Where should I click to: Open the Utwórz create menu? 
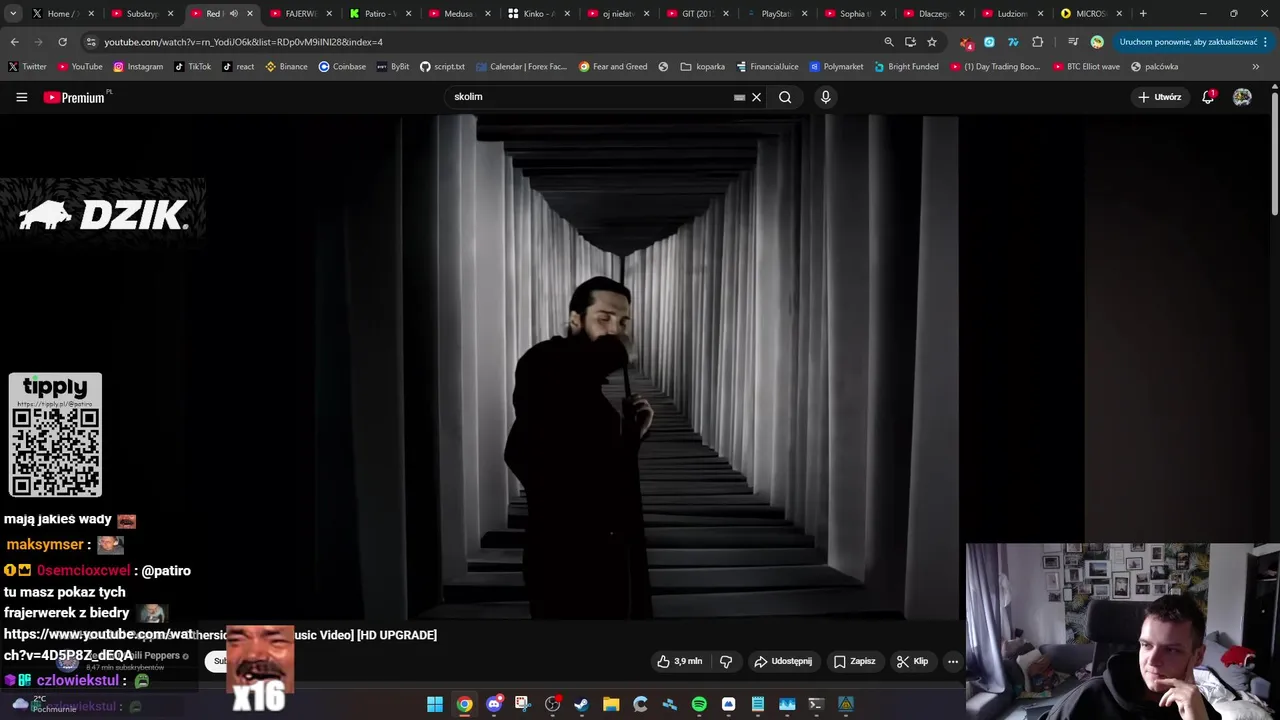1159,97
